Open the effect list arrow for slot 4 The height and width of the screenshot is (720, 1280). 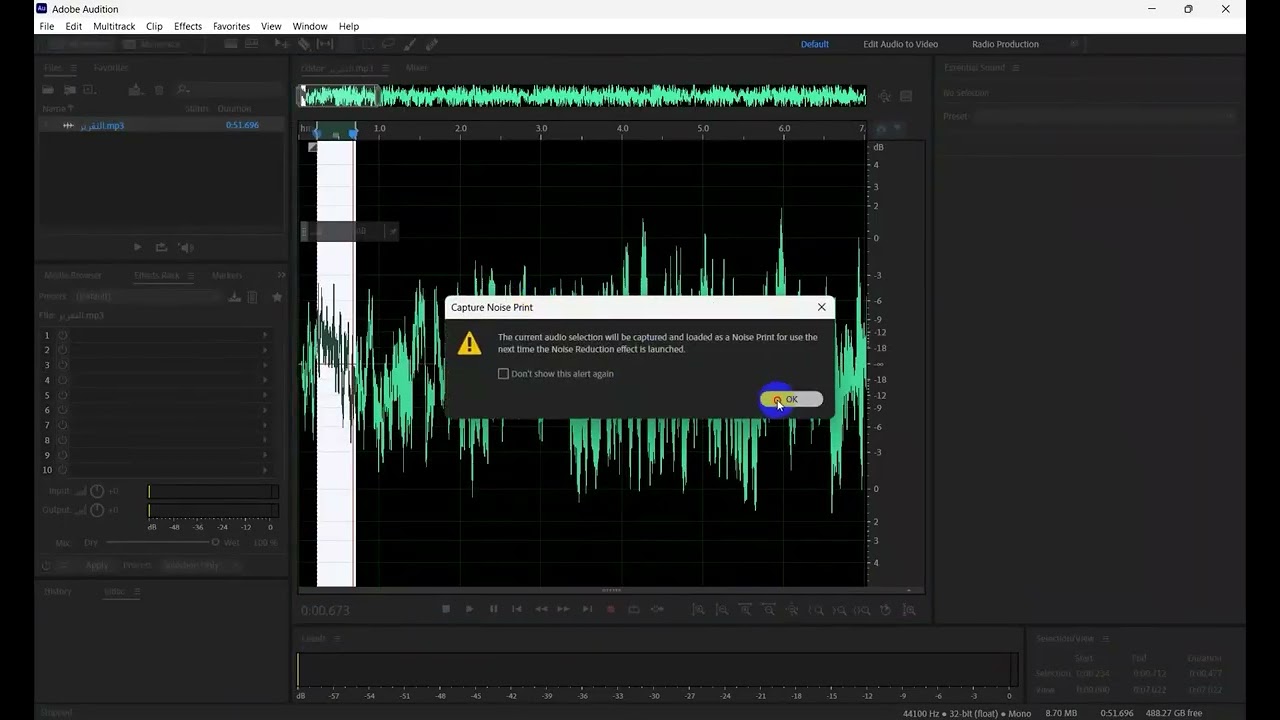265,380
